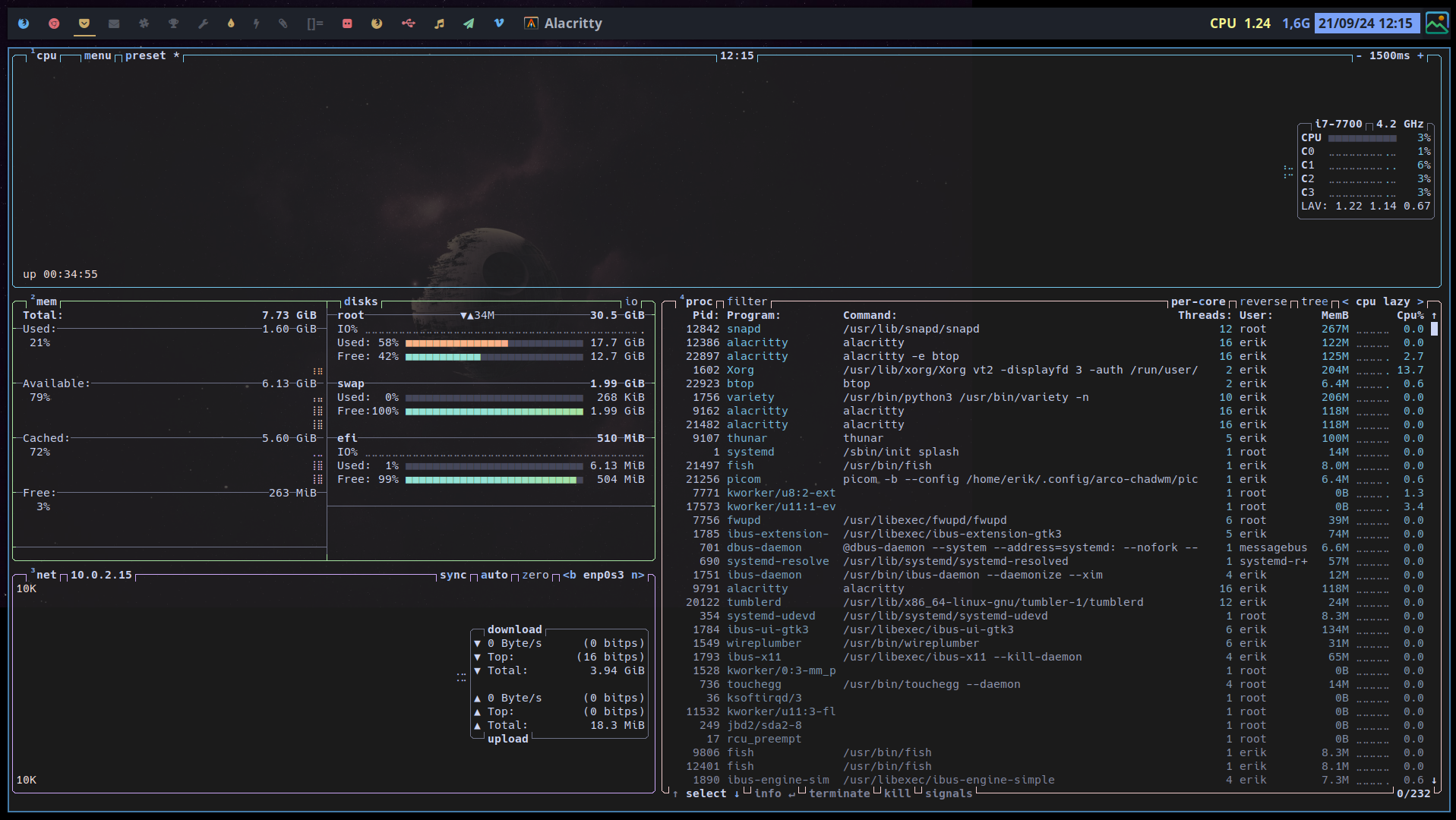Image resolution: width=1456 pixels, height=820 pixels.
Task: Open the signals list button
Action: tap(949, 794)
